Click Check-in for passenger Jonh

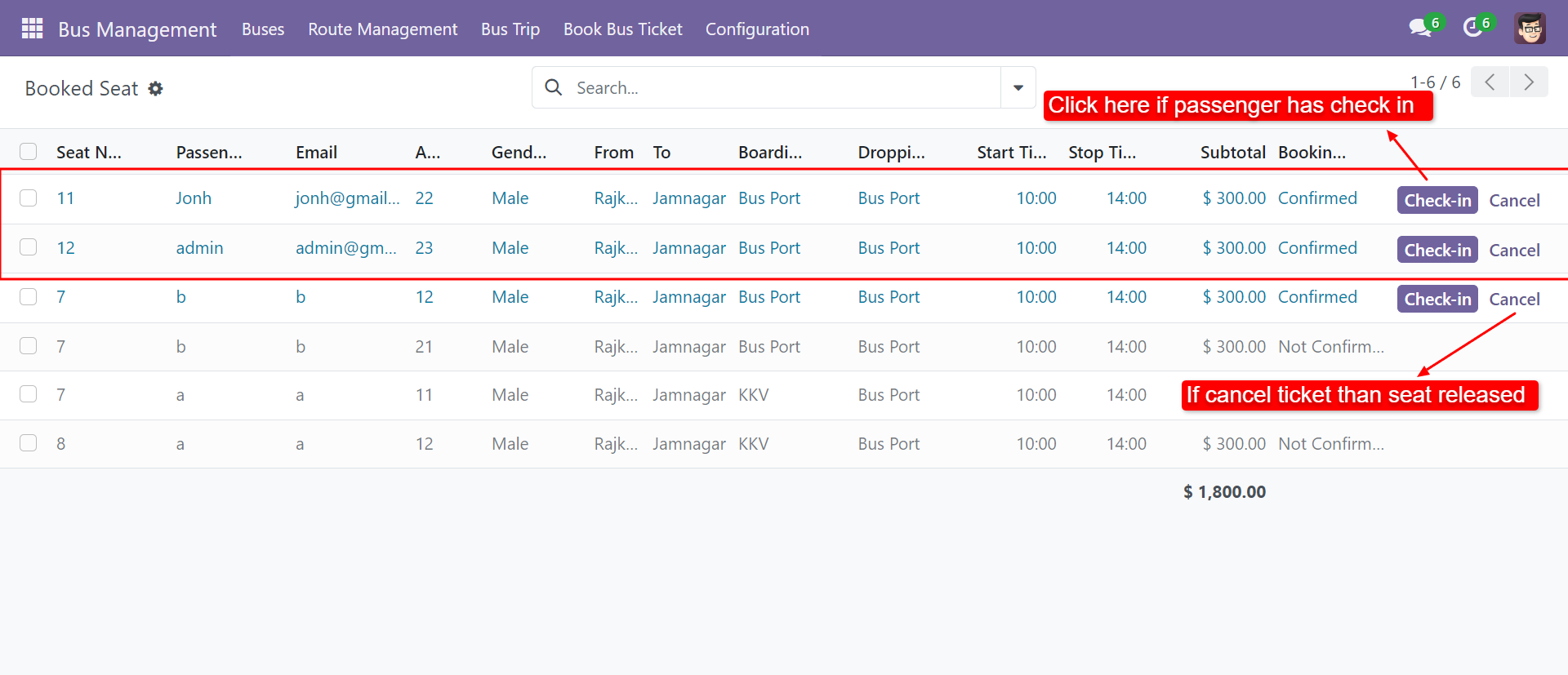1437,200
